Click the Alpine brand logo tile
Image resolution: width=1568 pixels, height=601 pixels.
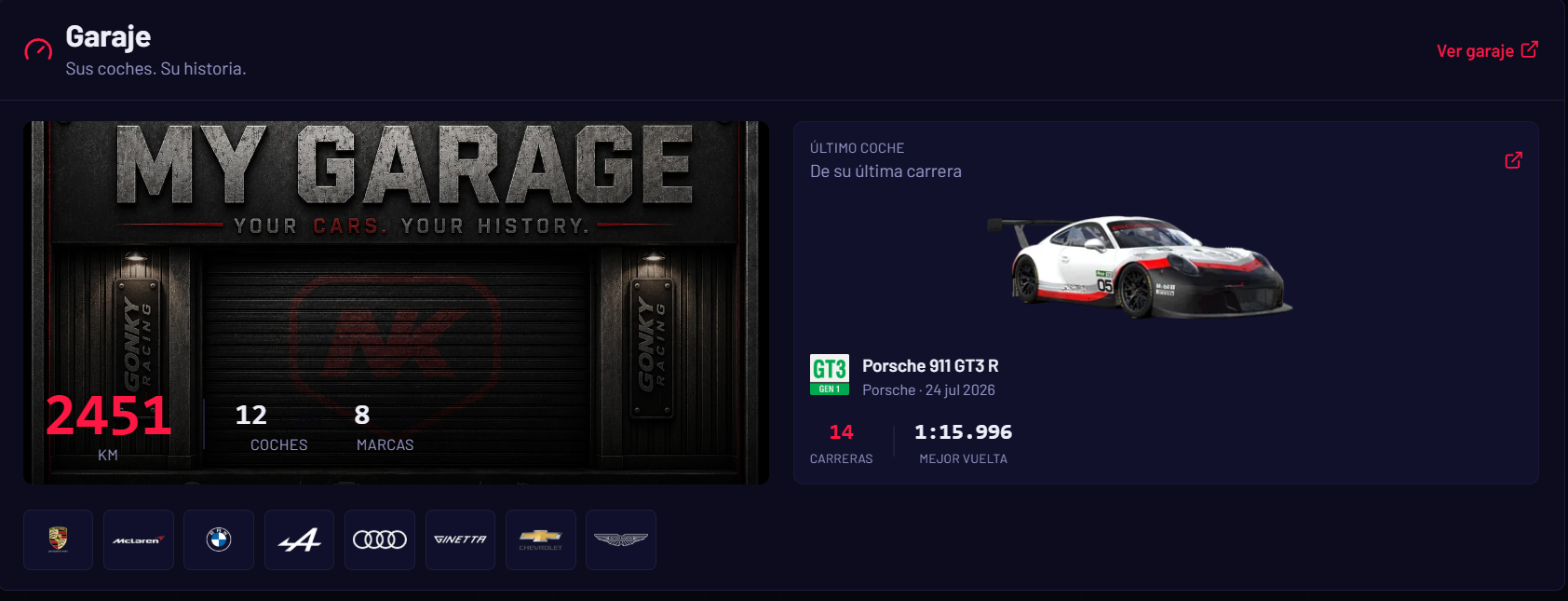click(x=299, y=540)
